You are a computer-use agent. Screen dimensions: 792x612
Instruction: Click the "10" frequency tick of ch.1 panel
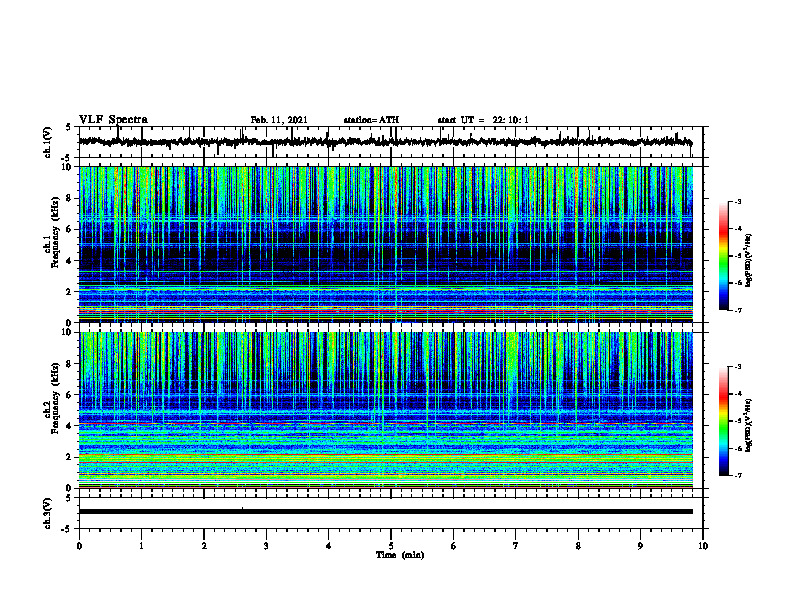coord(67,167)
